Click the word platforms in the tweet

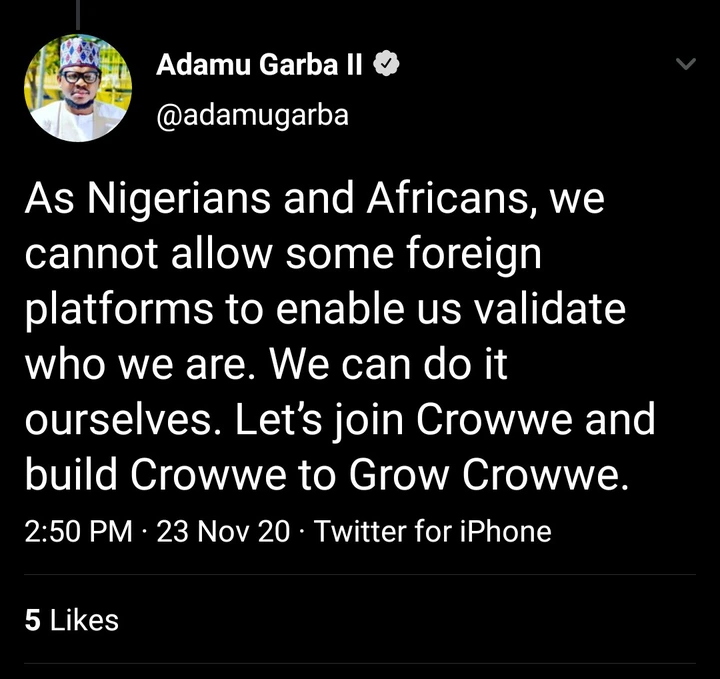pos(120,309)
